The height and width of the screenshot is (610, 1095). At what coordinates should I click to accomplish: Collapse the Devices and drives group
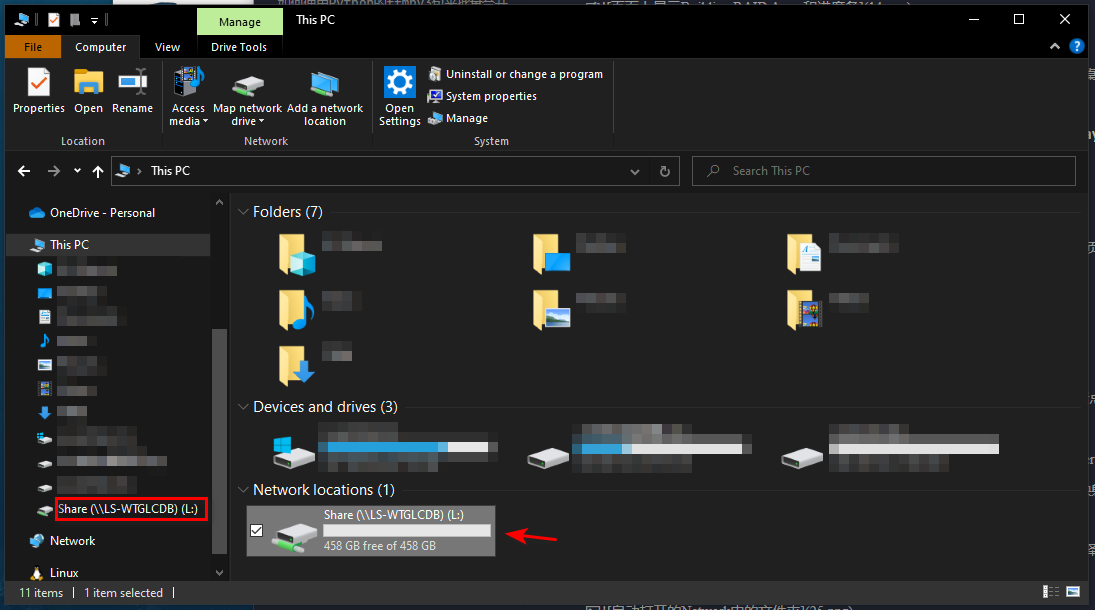pos(243,407)
